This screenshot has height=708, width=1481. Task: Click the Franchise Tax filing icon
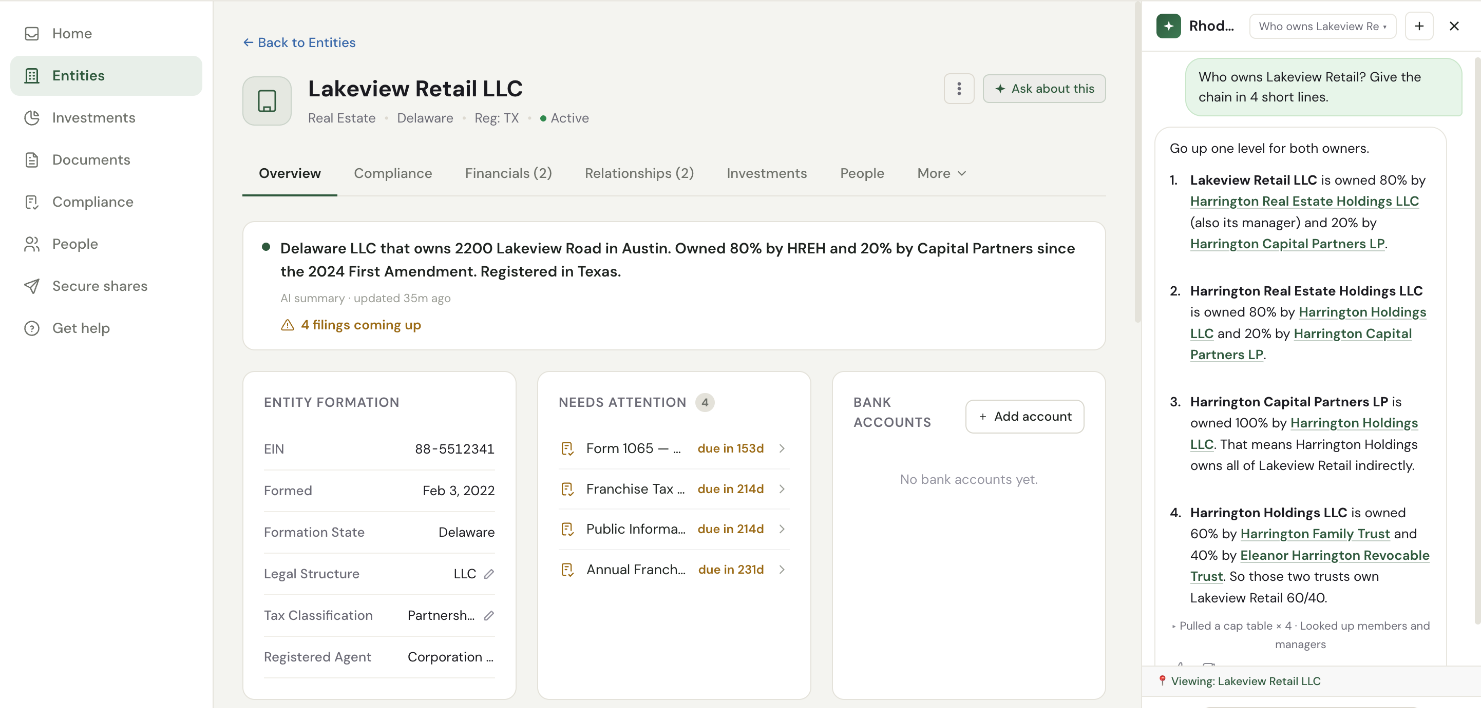click(567, 489)
